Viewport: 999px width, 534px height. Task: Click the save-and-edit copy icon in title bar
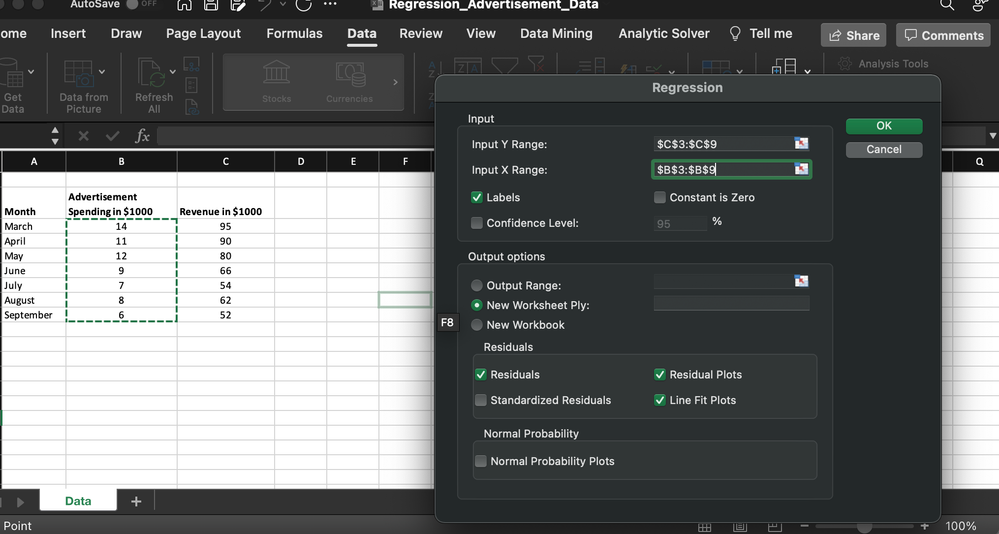coord(238,5)
